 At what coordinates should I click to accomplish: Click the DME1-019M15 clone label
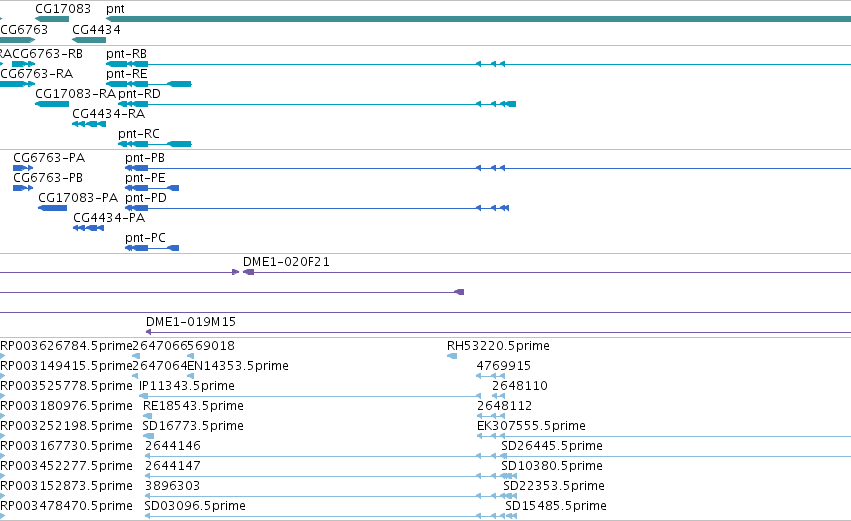pyautogui.click(x=191, y=322)
